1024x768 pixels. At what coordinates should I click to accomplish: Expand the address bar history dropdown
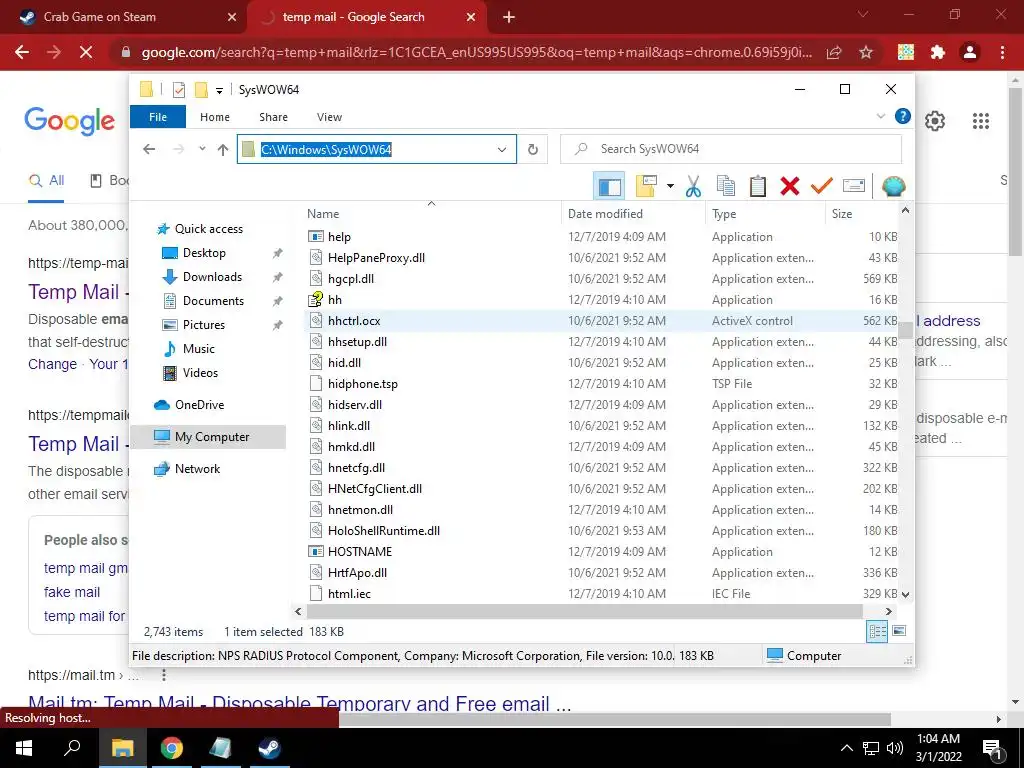[502, 150]
